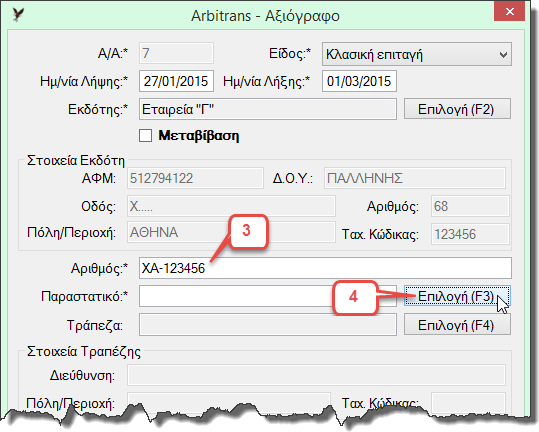Click the empty Παραστατικό input field

(x=268, y=296)
